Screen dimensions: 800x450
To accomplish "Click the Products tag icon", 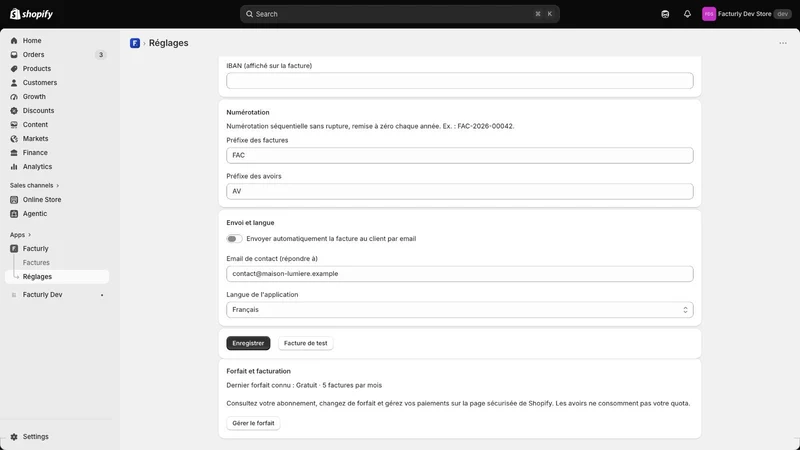I will tap(14, 68).
